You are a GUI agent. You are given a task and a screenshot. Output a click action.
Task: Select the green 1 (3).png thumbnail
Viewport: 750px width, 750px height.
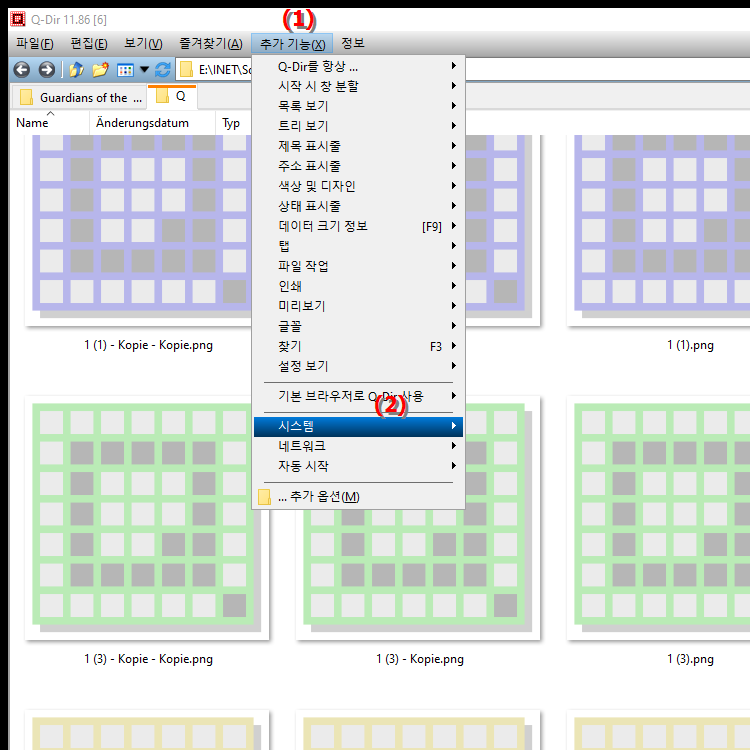[x=659, y=518]
